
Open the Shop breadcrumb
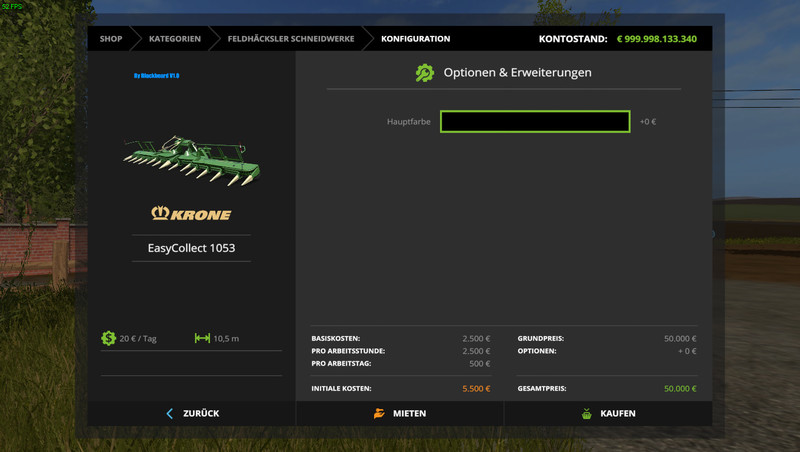point(110,39)
